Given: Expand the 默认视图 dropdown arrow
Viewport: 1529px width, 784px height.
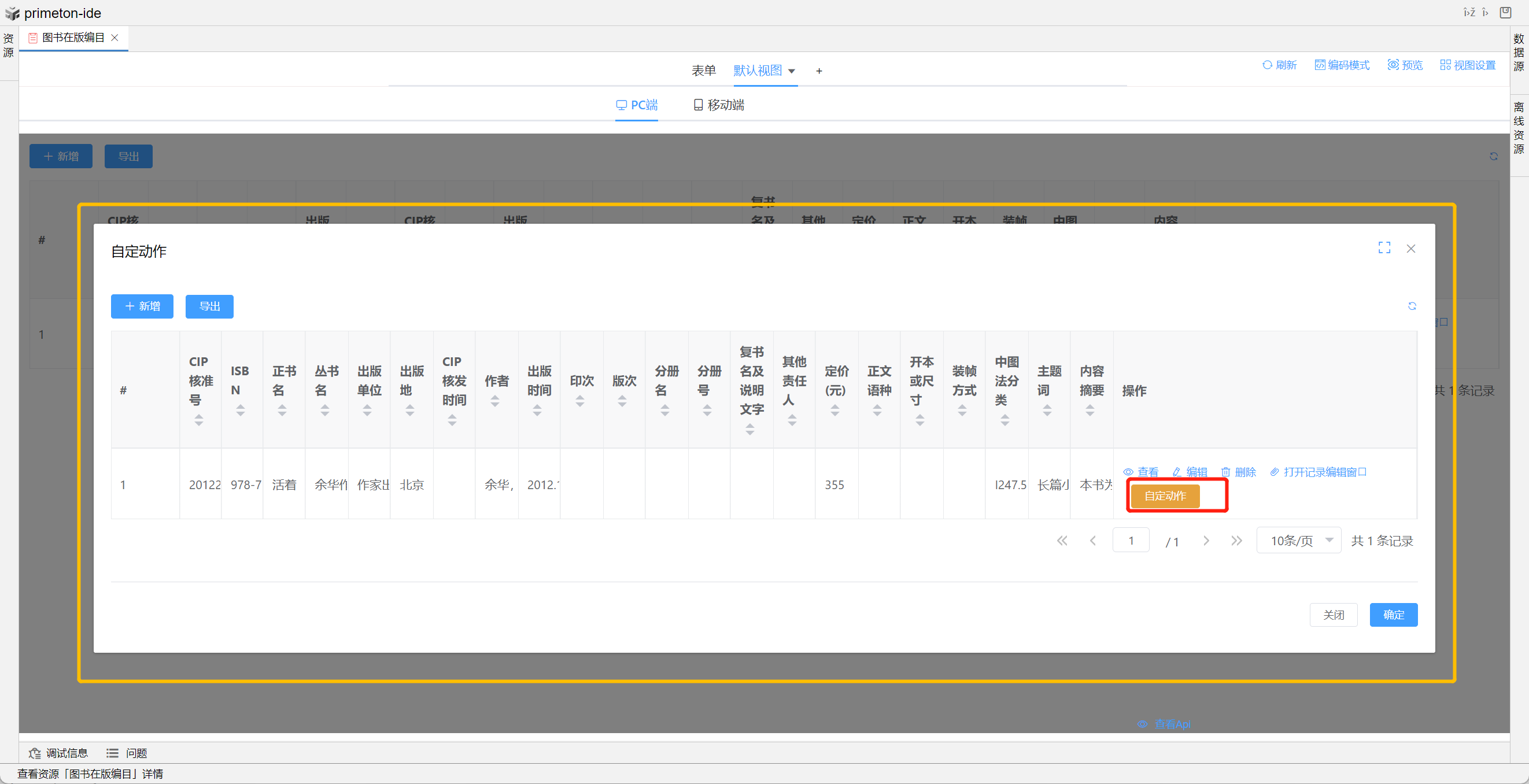Looking at the screenshot, I should (x=791, y=71).
